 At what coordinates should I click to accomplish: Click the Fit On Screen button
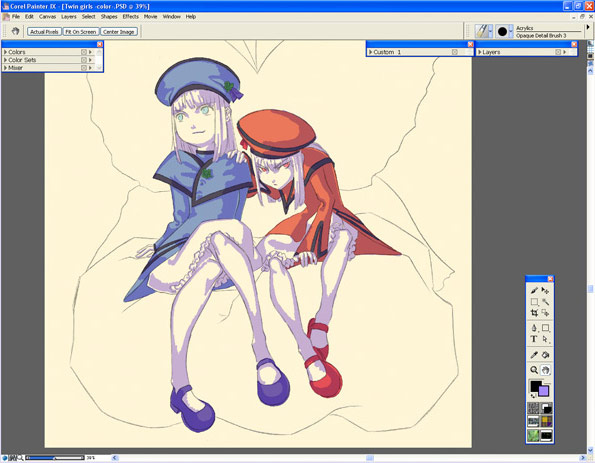80,32
